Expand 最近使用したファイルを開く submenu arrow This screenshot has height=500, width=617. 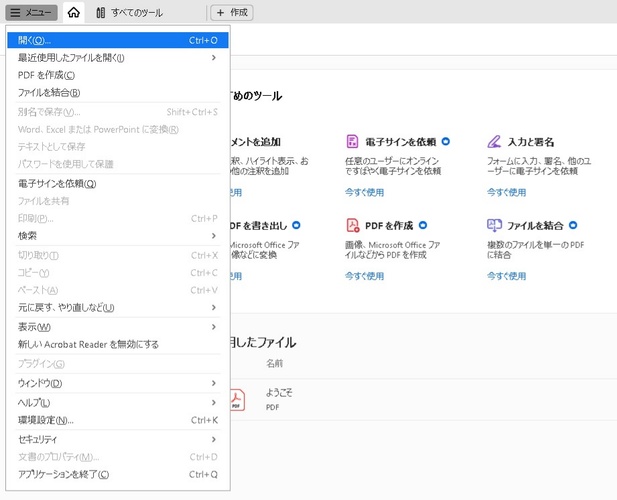coord(214,58)
